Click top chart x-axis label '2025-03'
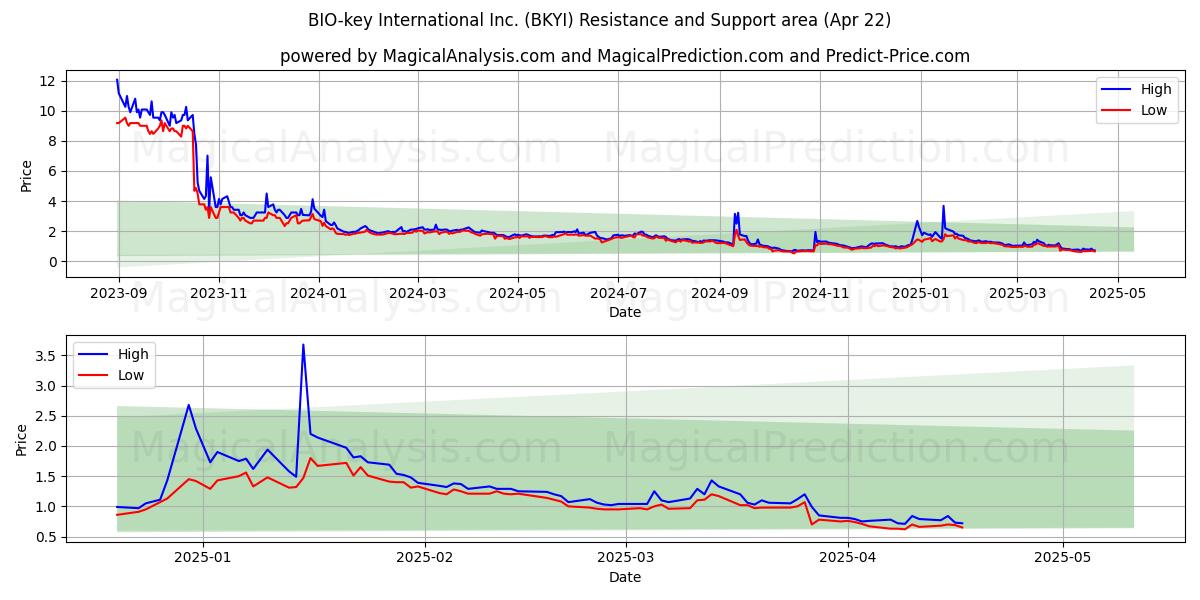 pyautogui.click(x=1016, y=294)
